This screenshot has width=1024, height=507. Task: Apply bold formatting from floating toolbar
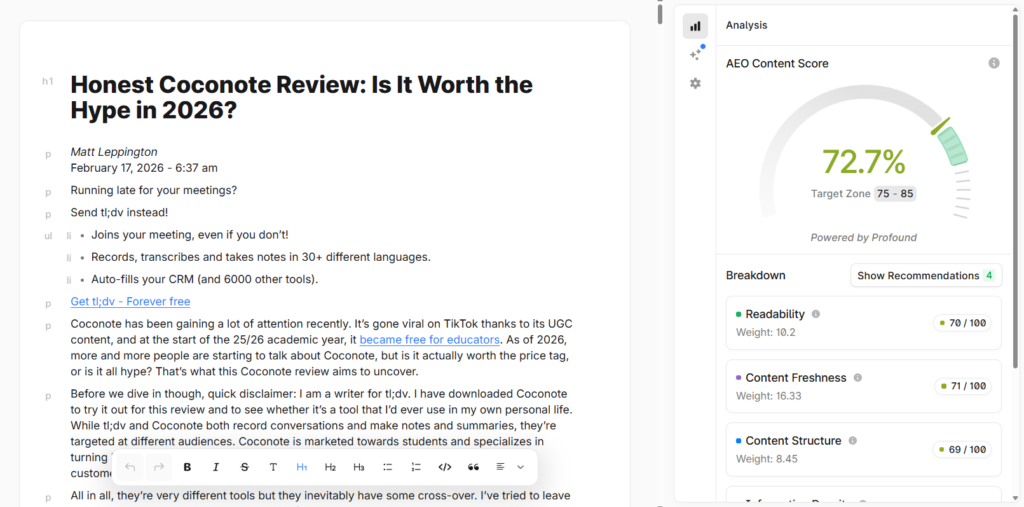187,467
